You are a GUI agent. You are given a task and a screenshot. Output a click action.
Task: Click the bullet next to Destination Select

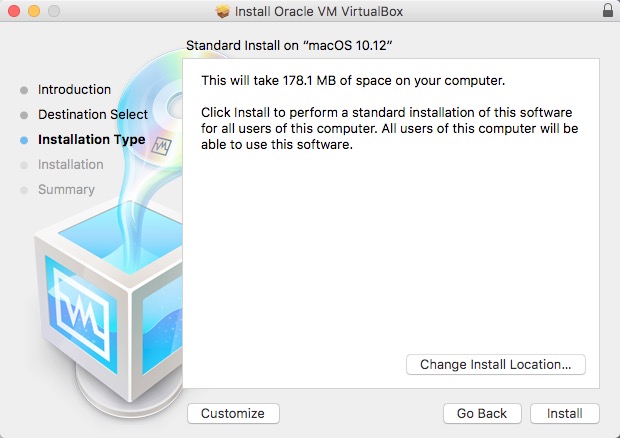click(24, 115)
